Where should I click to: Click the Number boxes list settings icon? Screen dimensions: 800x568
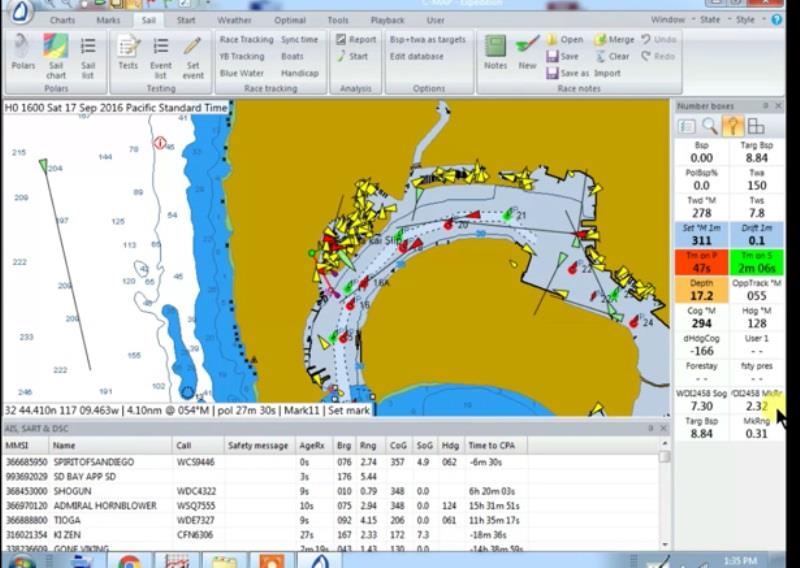point(687,126)
